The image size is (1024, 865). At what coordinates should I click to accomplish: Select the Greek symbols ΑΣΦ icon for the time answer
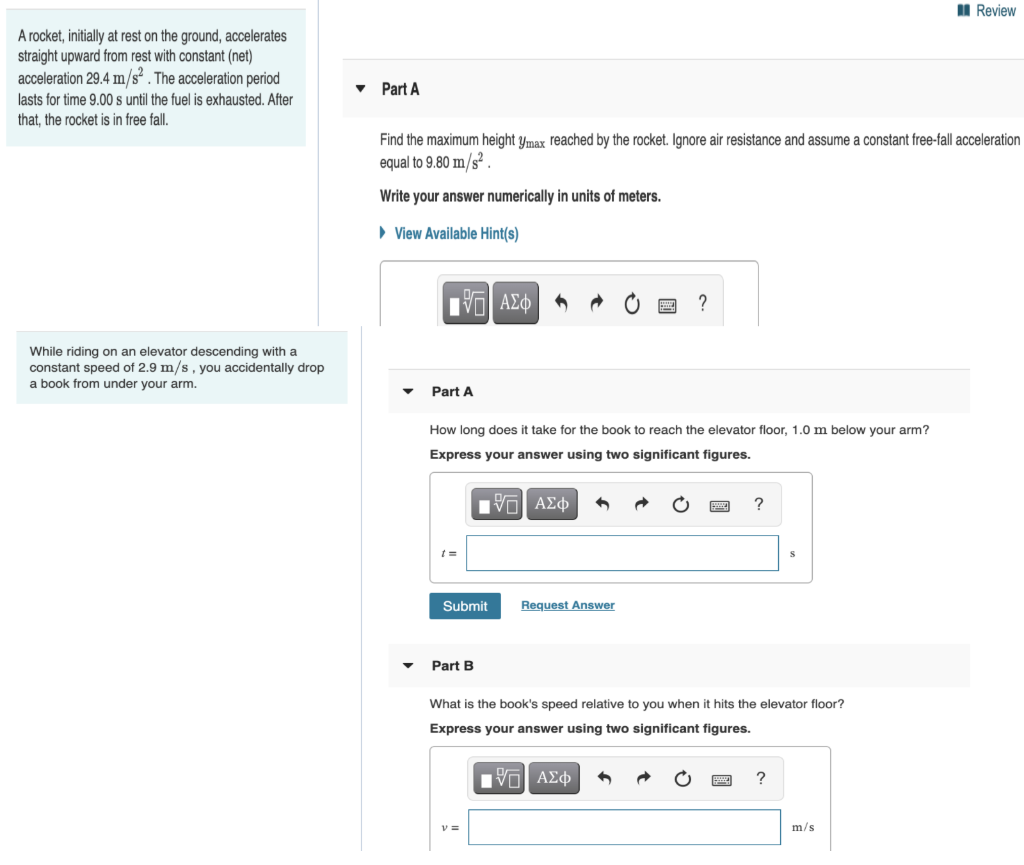pos(552,503)
